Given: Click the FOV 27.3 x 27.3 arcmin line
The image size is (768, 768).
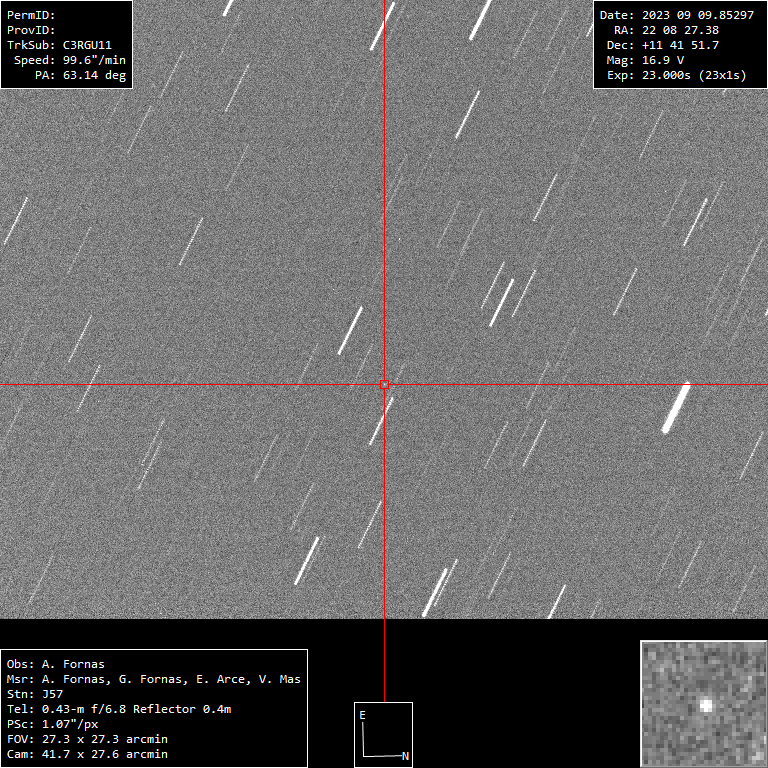Looking at the screenshot, I should pyautogui.click(x=87, y=739).
